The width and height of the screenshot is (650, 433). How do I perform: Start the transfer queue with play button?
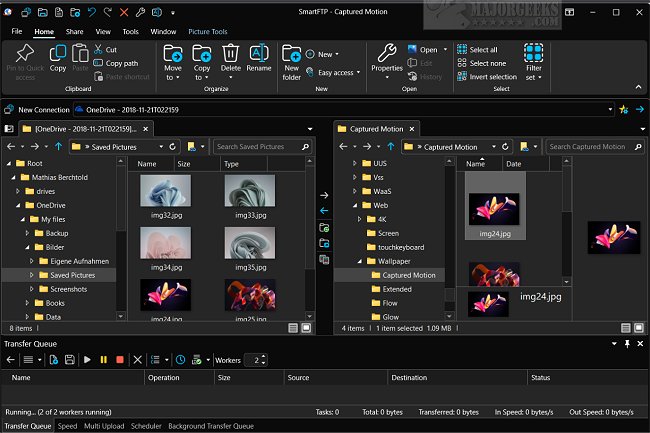87,359
